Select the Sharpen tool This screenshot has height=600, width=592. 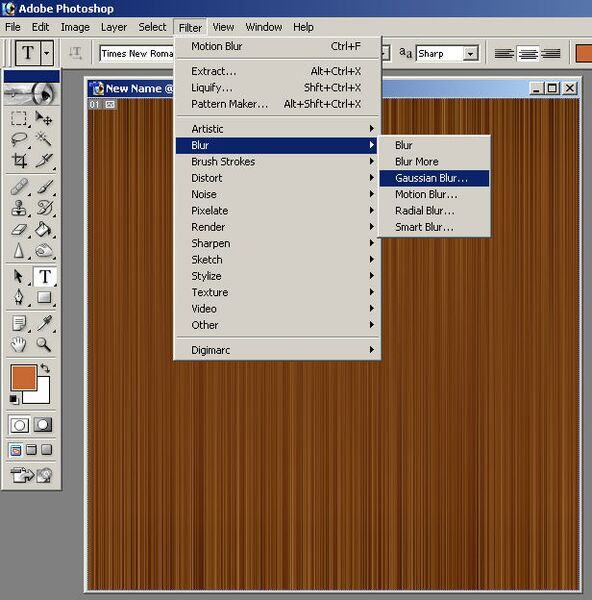[18, 251]
